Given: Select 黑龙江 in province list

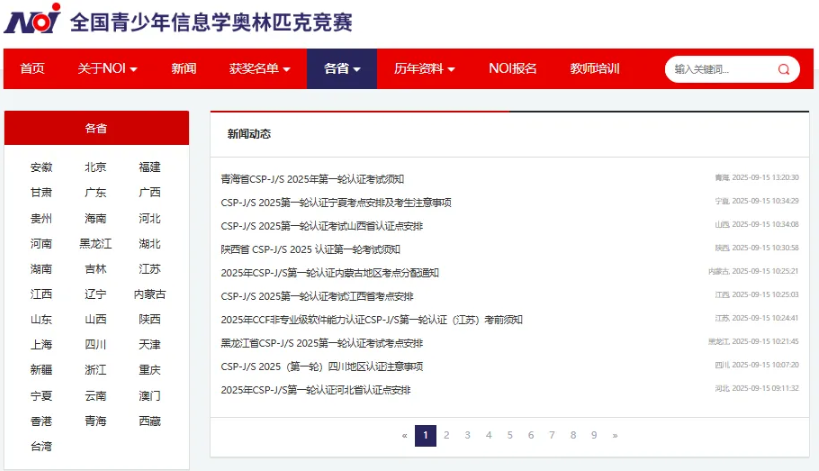Looking at the screenshot, I should [x=96, y=243].
